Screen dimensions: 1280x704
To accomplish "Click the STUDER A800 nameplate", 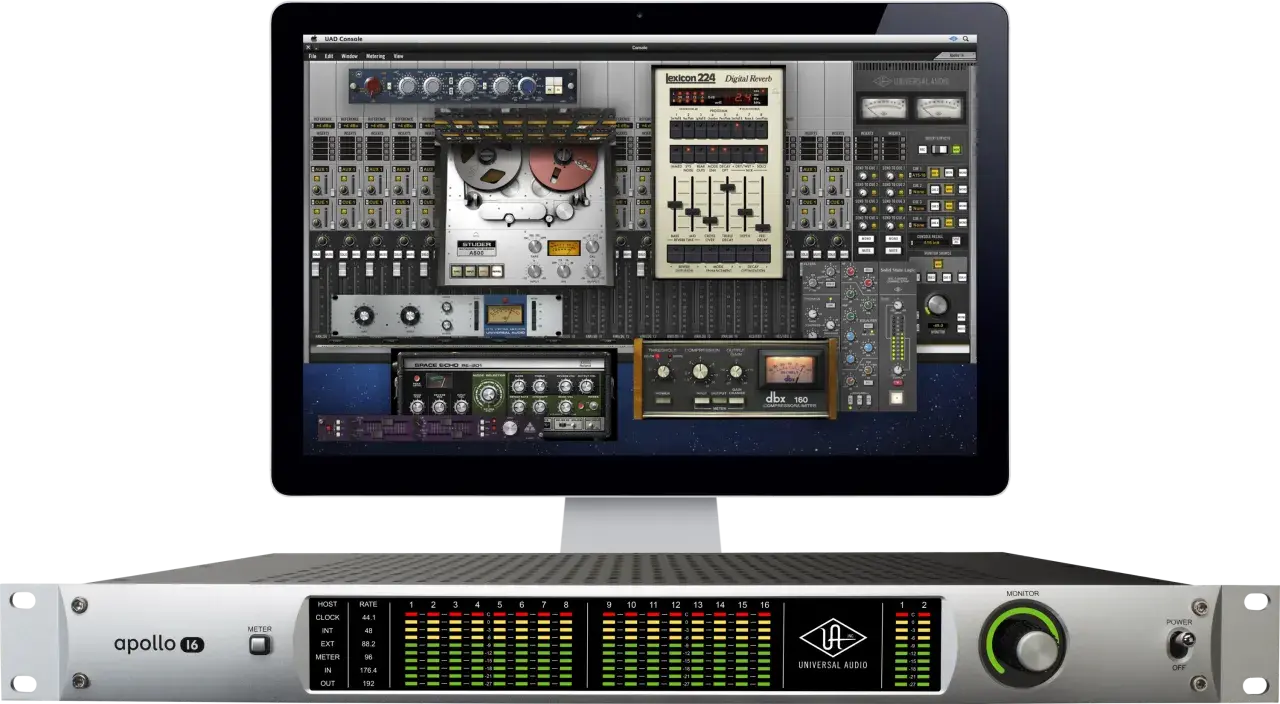I will pos(477,248).
